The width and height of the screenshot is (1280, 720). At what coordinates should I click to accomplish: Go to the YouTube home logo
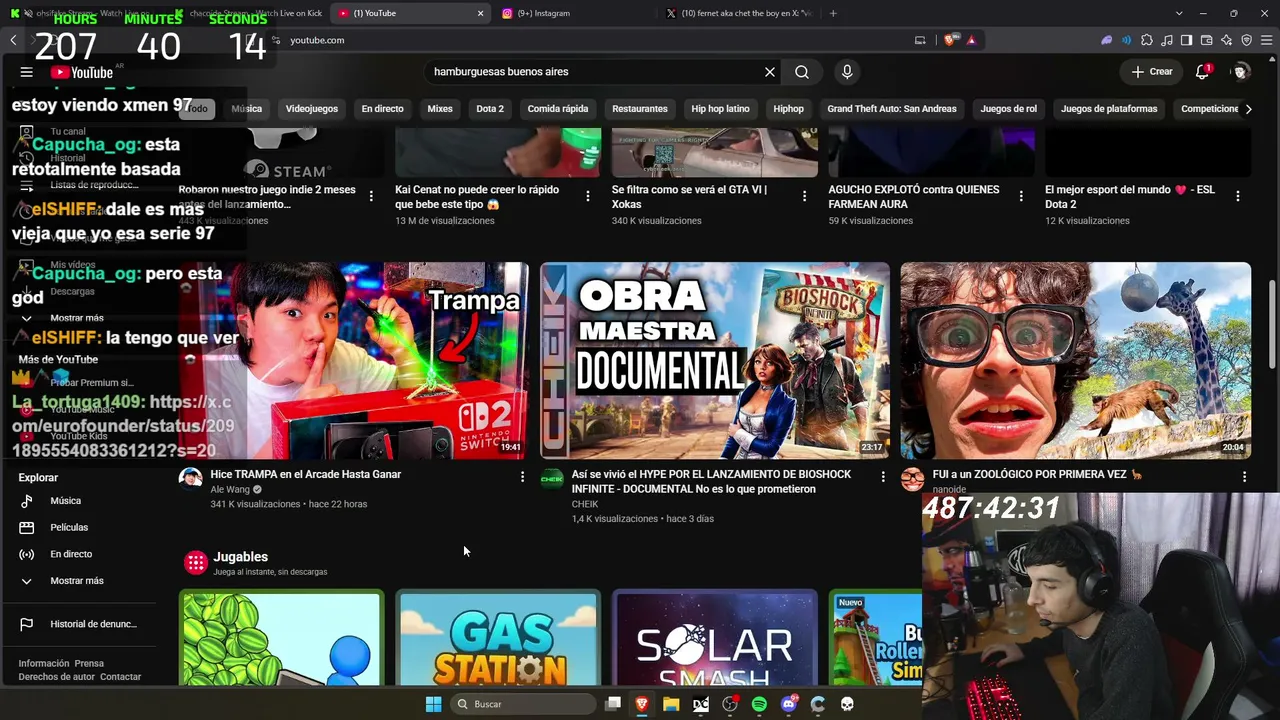point(82,72)
